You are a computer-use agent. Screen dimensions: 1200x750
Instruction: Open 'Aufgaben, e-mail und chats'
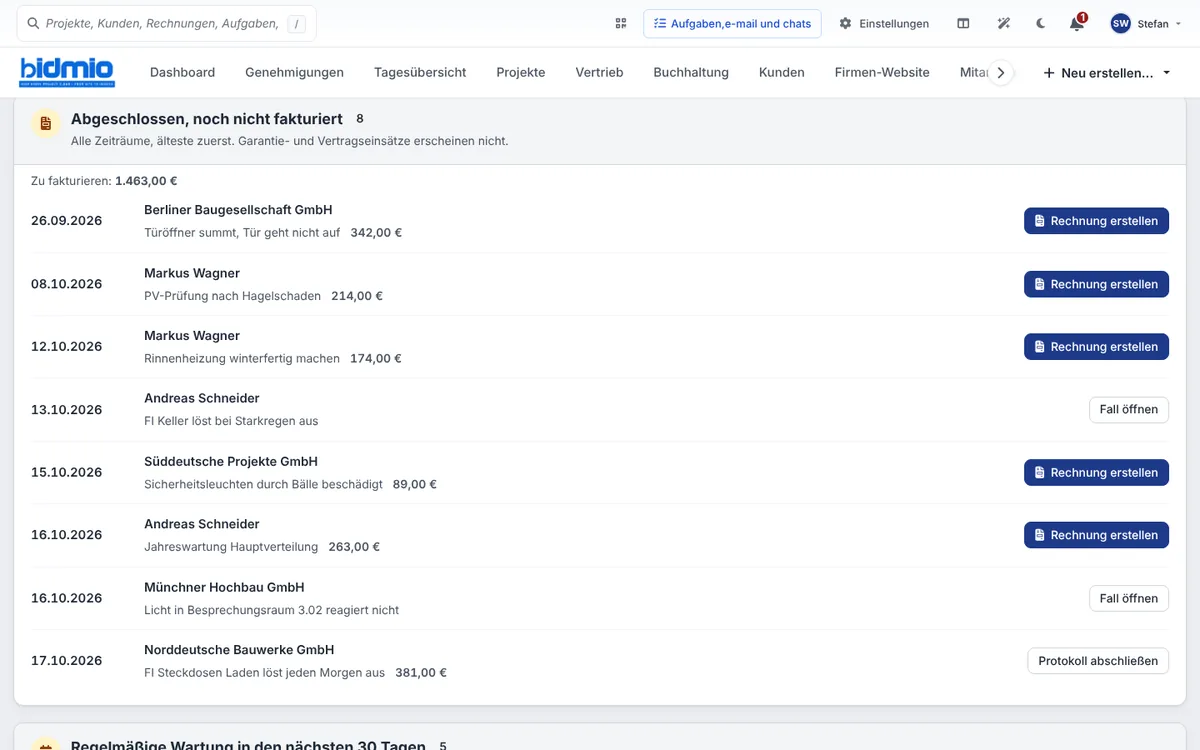732,23
